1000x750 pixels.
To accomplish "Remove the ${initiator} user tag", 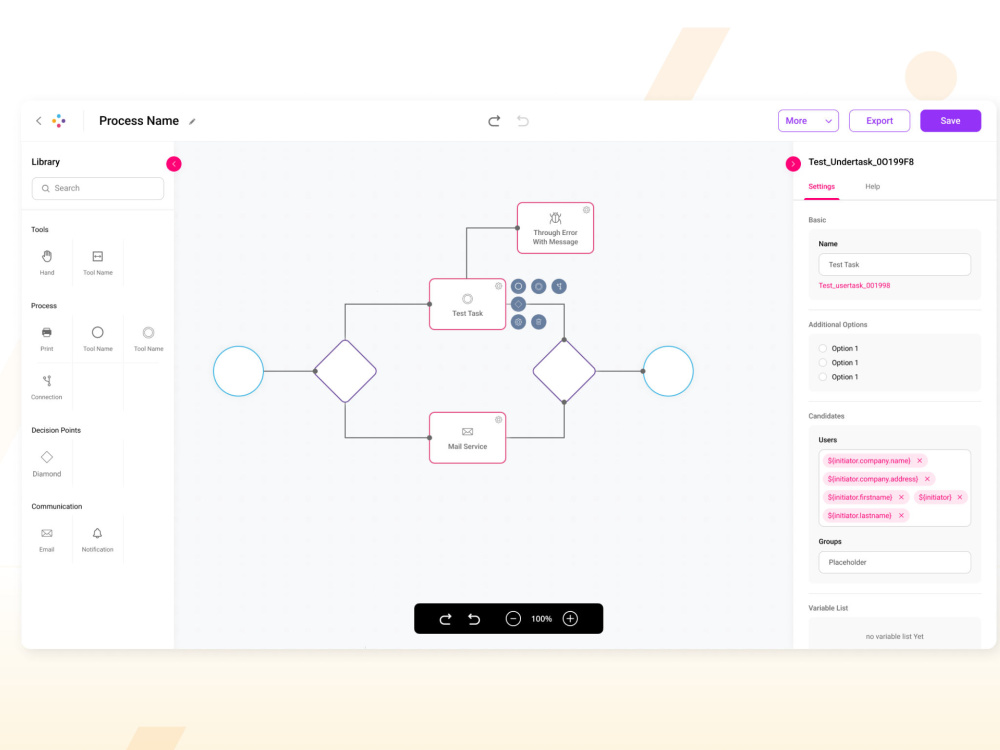I will [960, 497].
